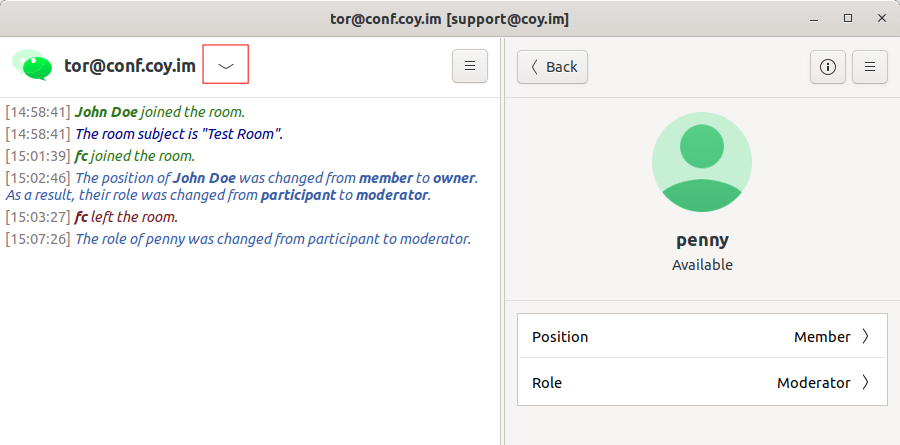Click the Available status text

coord(702,265)
